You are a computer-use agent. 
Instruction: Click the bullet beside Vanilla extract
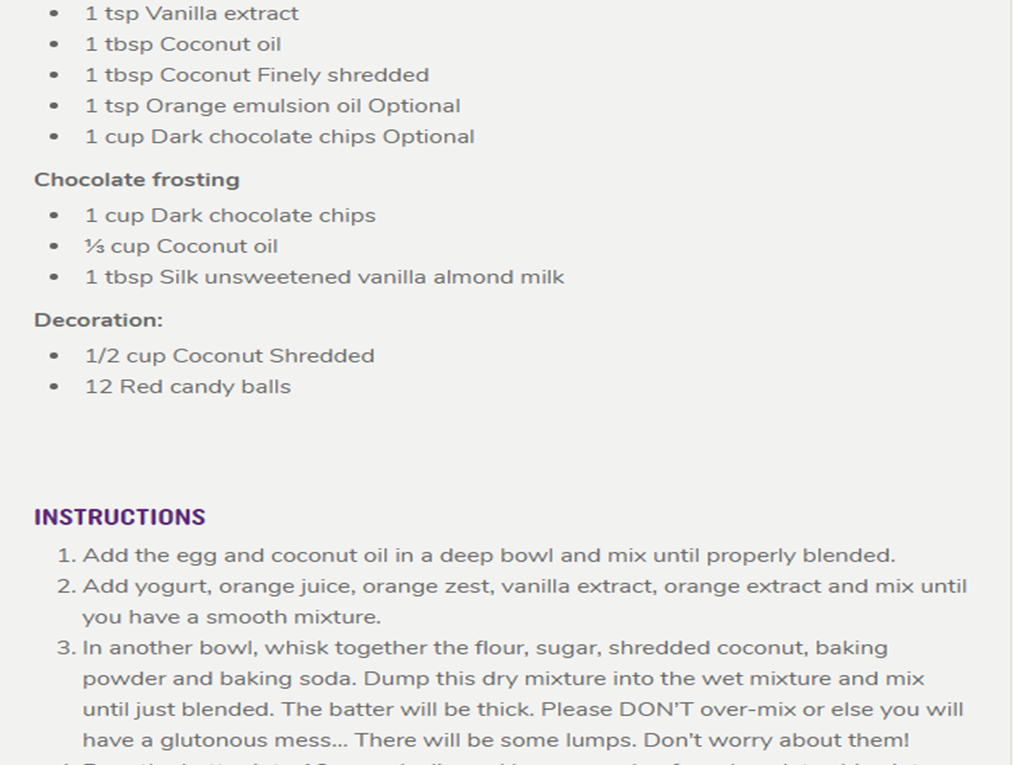click(54, 14)
